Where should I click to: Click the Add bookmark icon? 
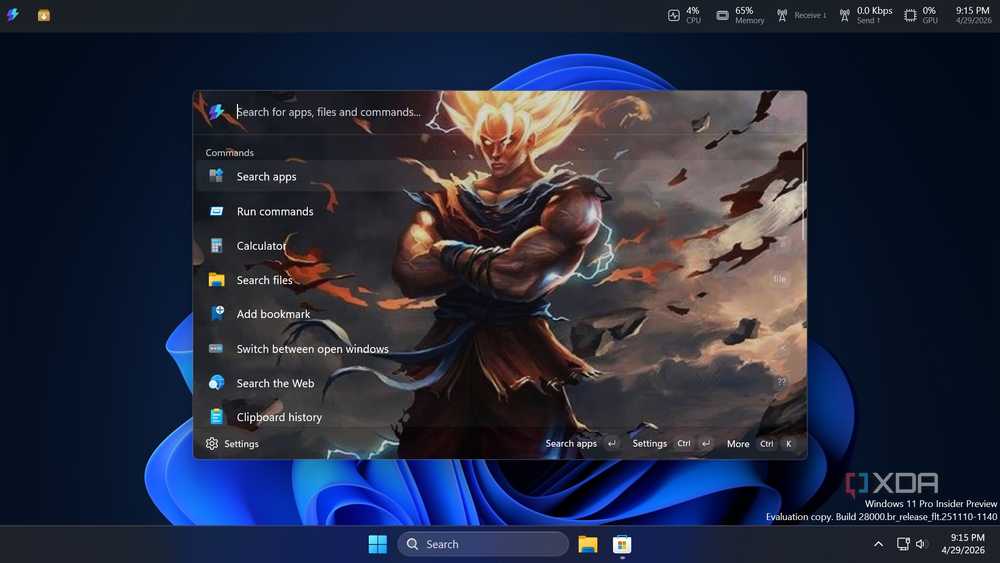coord(217,313)
